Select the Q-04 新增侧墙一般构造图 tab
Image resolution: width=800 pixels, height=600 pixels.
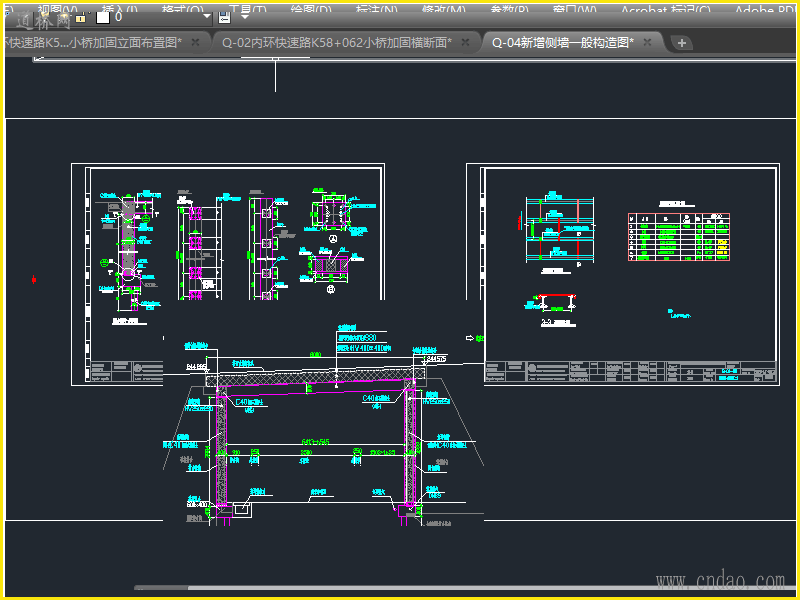(562, 42)
